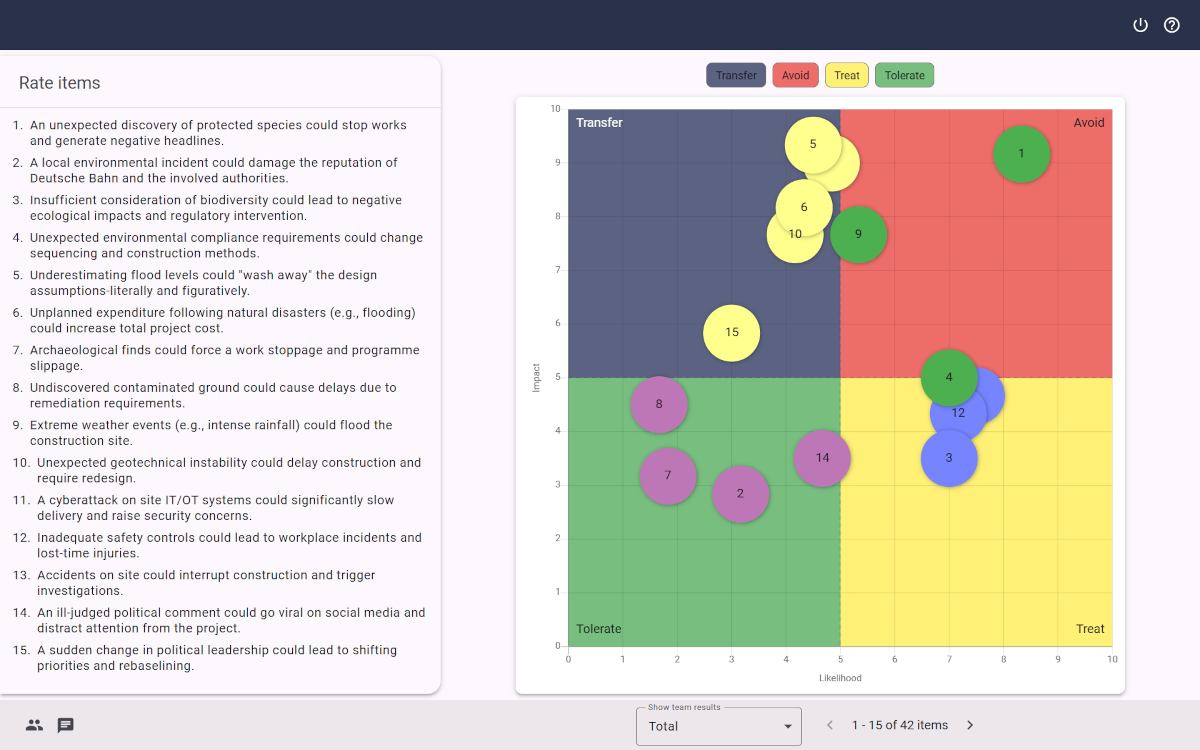Open the help icon

[x=1172, y=25]
